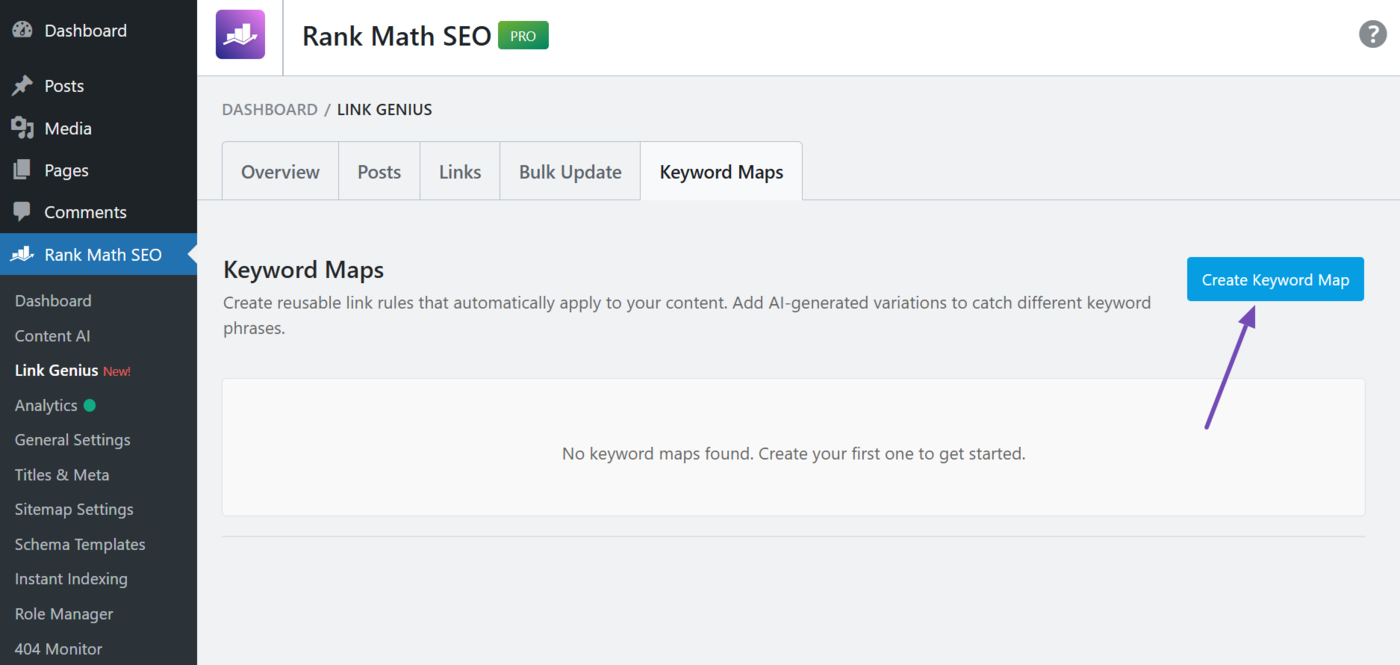Open Role Manager submenu link
This screenshot has height=665, width=1400.
(x=64, y=614)
